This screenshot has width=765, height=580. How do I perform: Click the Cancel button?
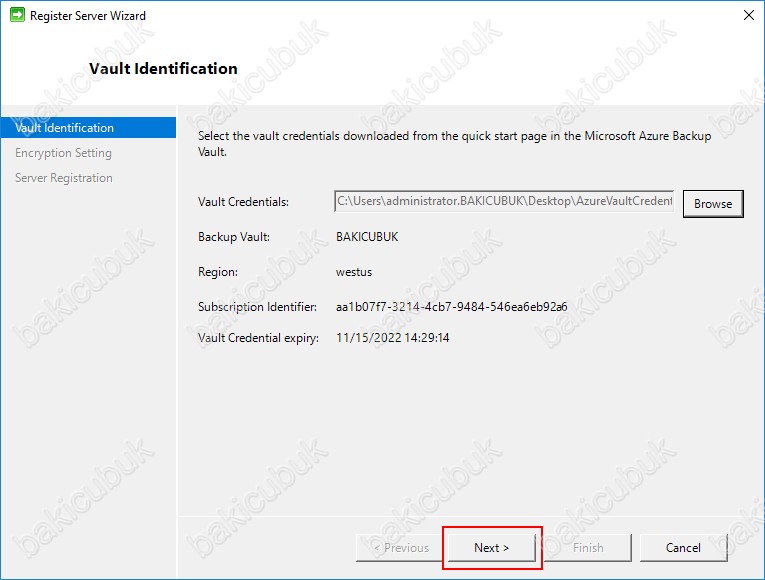[x=683, y=548]
